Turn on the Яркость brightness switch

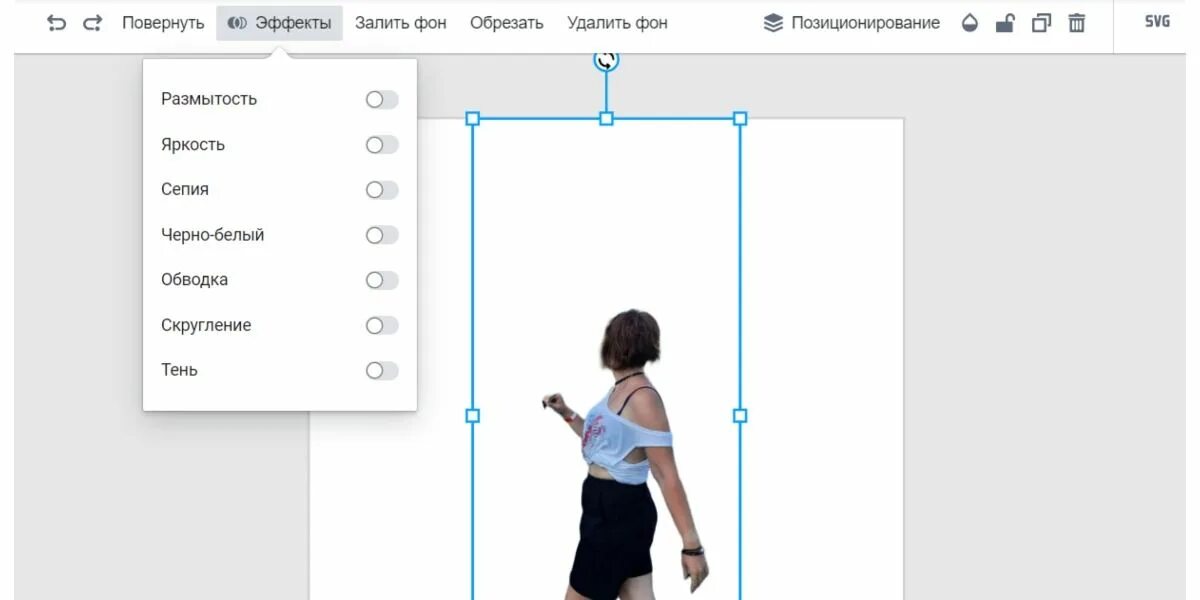pos(381,145)
